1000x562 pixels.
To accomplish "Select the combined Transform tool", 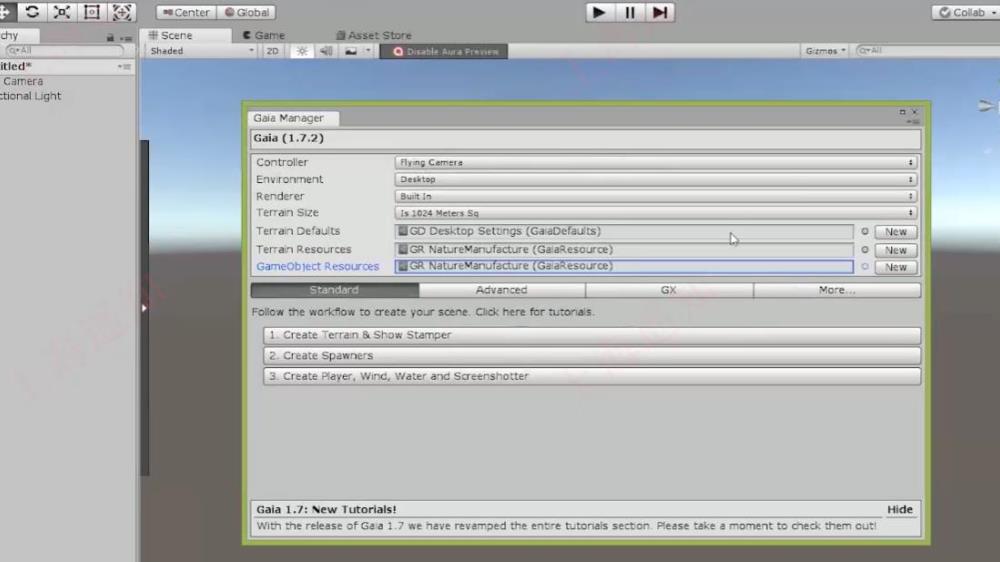I will point(121,12).
